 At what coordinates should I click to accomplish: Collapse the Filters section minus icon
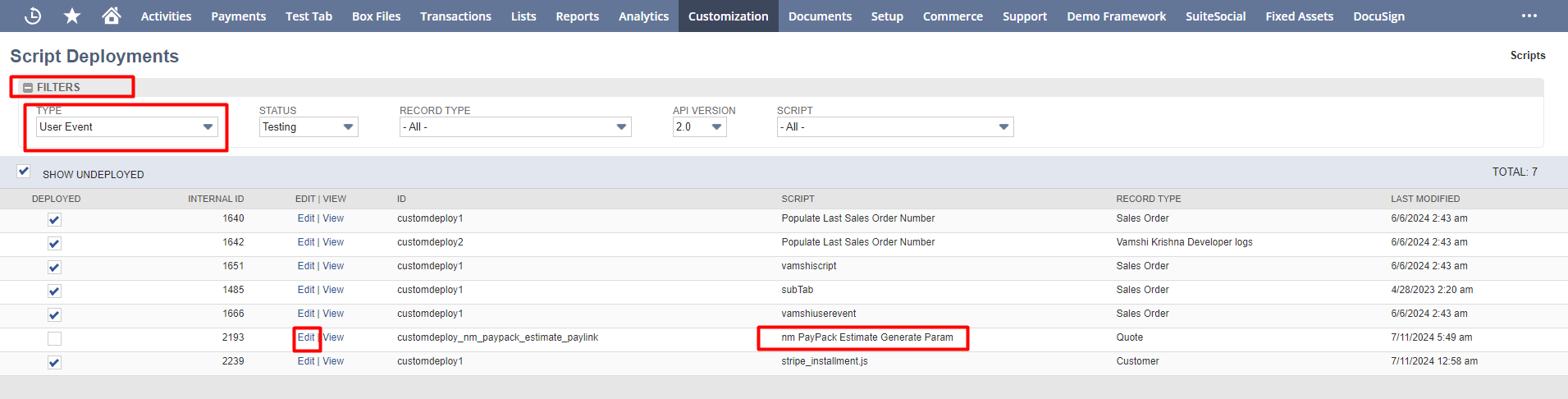pyautogui.click(x=28, y=88)
